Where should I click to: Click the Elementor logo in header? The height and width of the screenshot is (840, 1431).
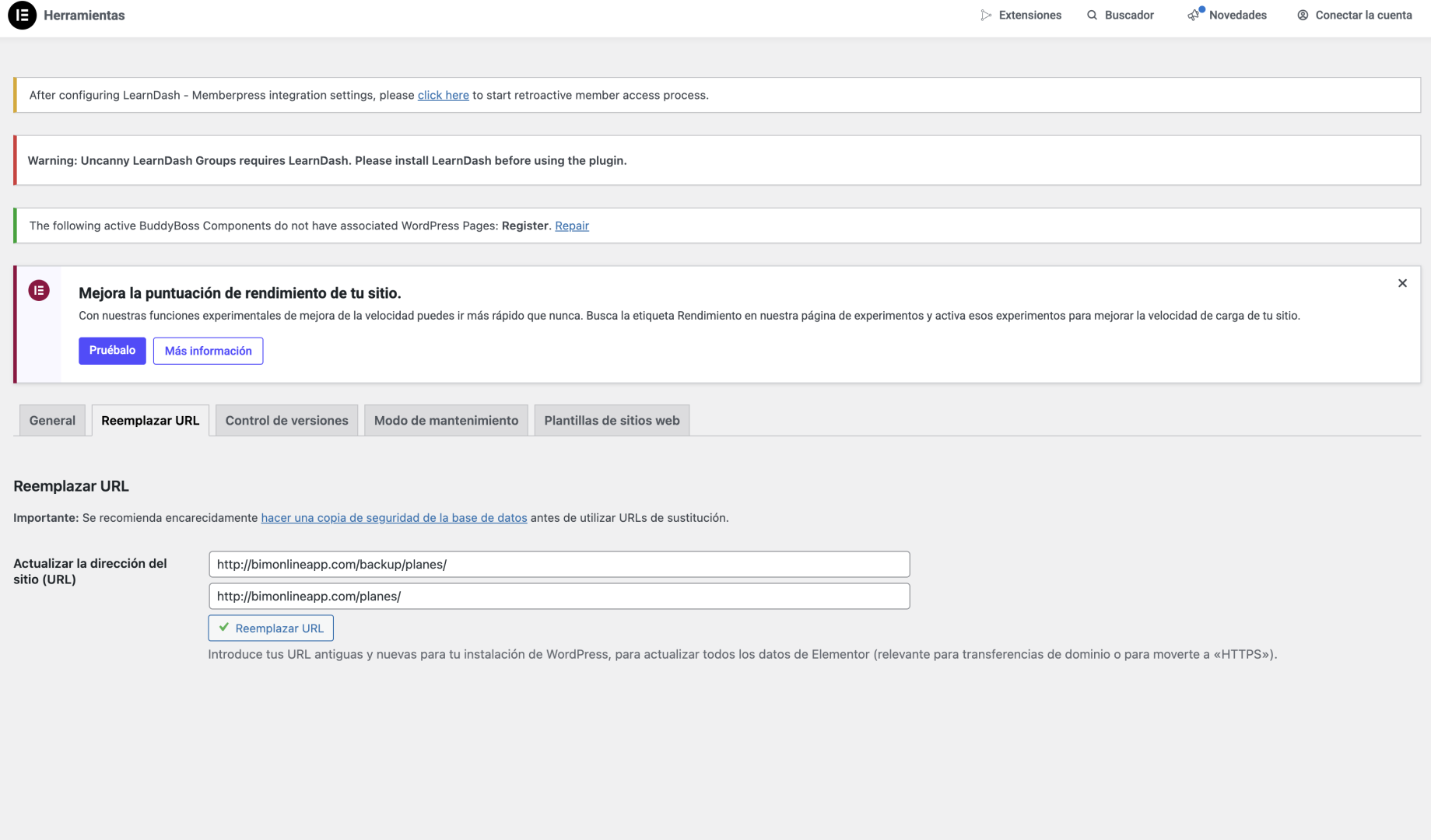22,16
